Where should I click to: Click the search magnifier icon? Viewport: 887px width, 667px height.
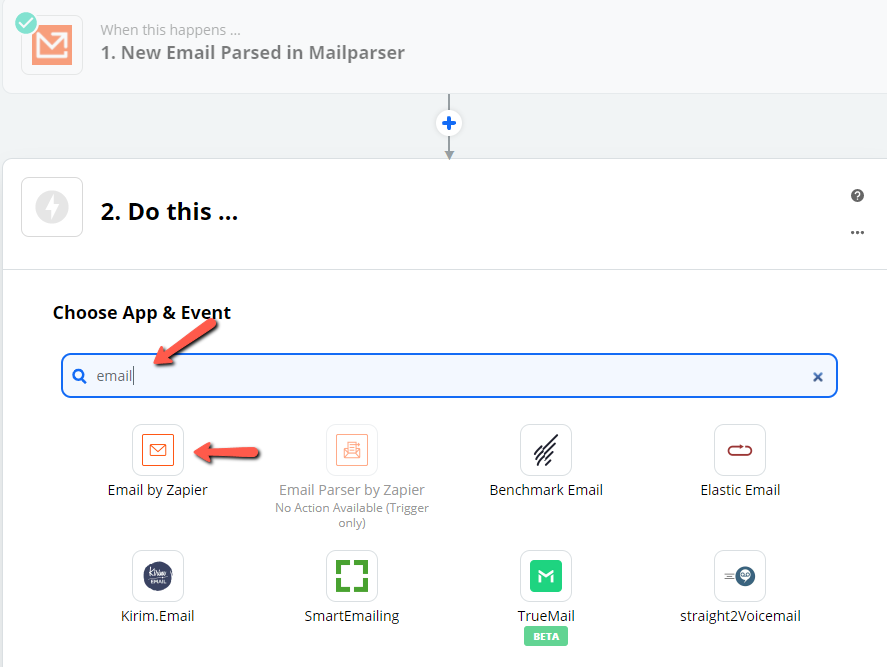pyautogui.click(x=80, y=376)
